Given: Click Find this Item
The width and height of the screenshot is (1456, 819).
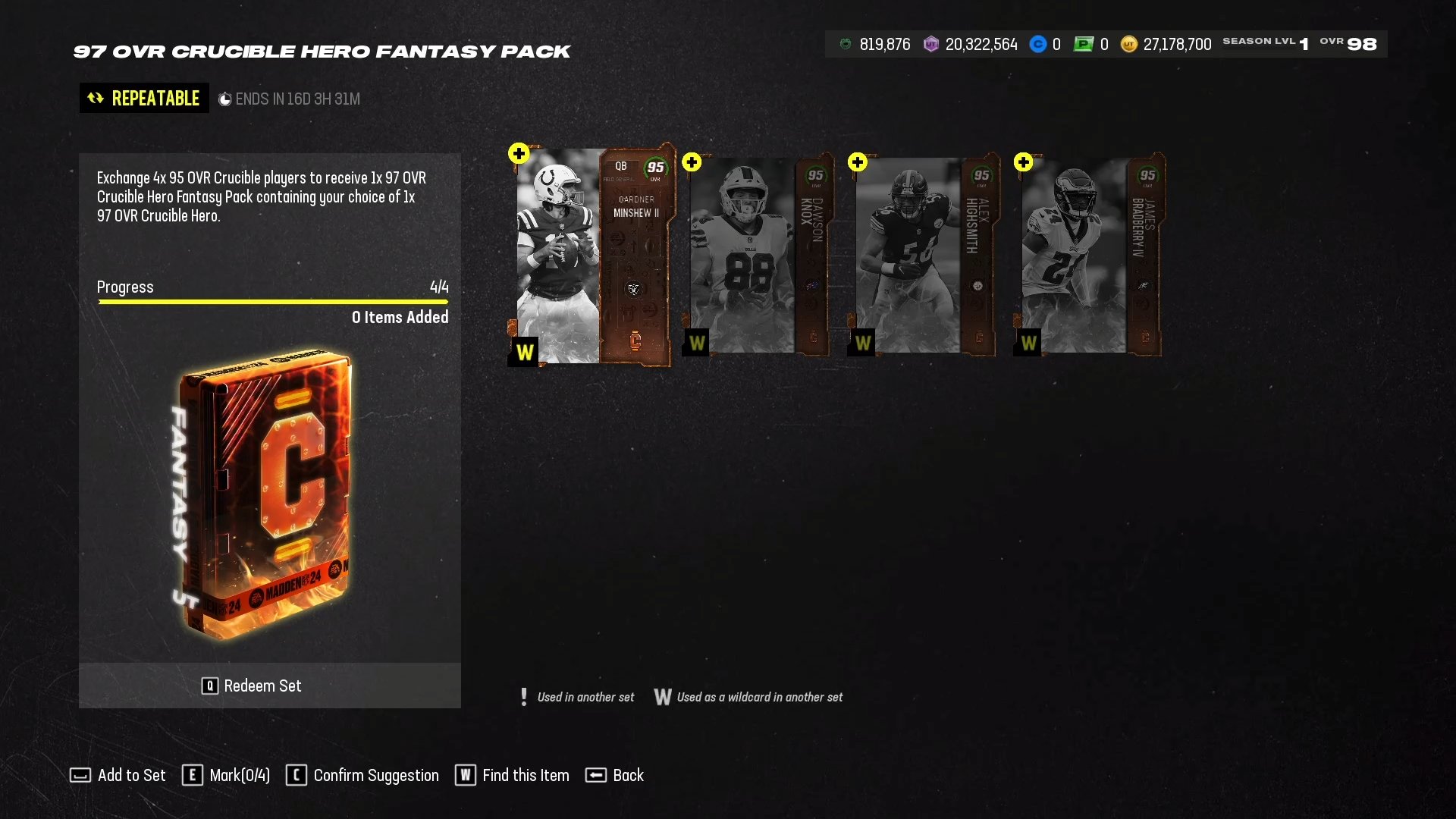Looking at the screenshot, I should pos(512,775).
